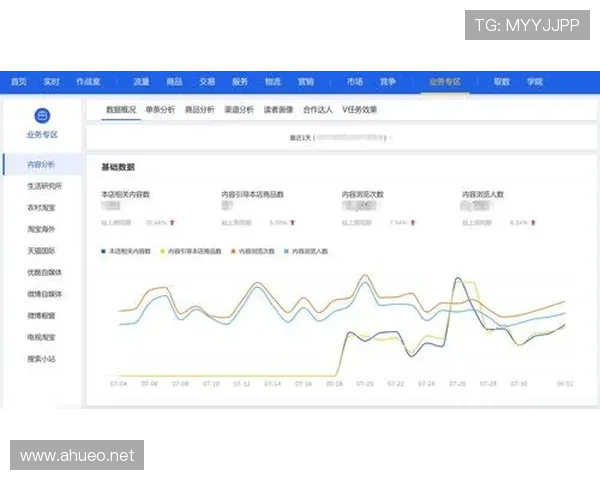
Task: Open 天猫国际 in the left sidebar
Action: click(x=41, y=251)
